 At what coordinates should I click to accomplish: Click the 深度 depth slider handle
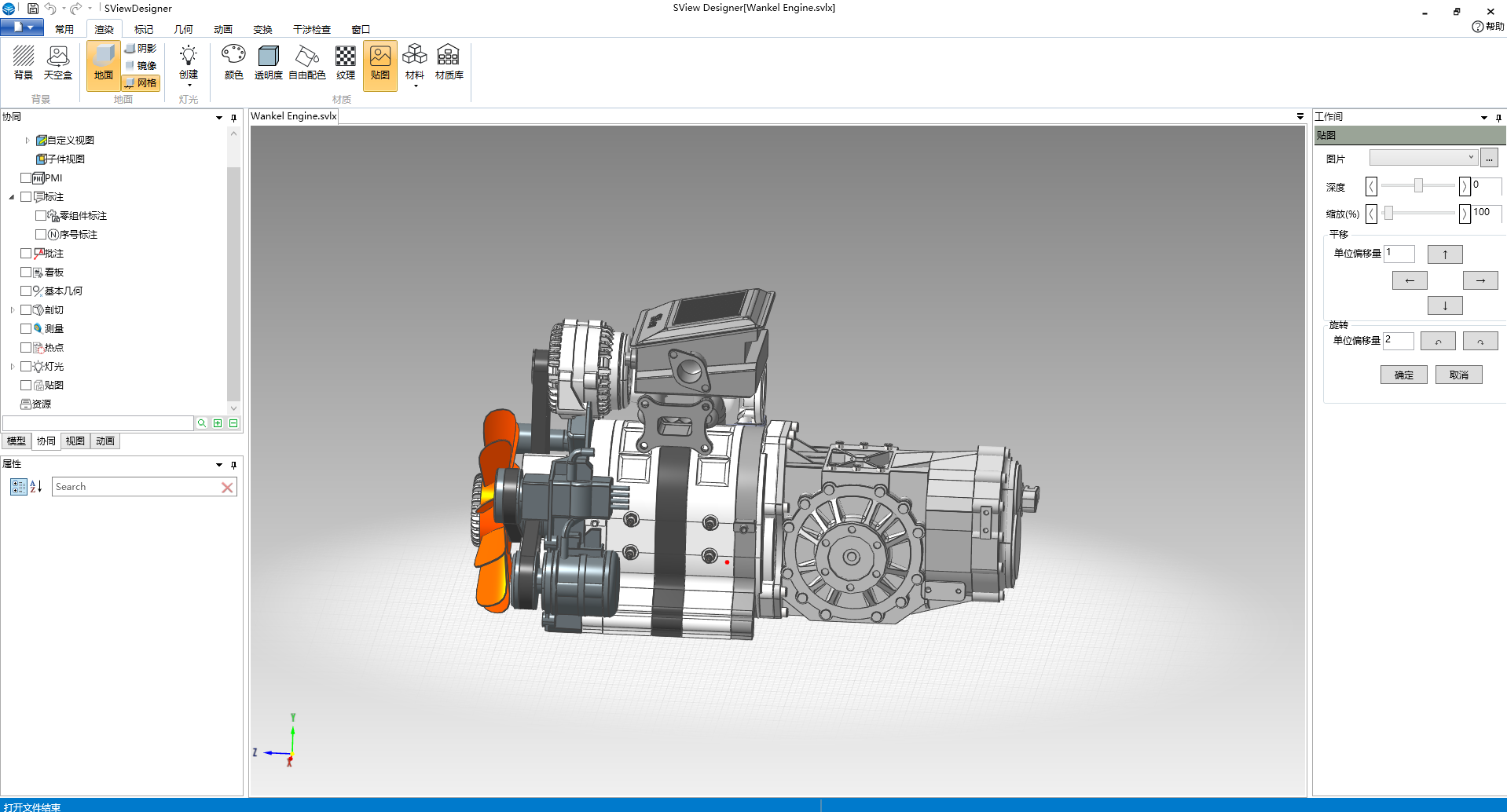[1418, 185]
